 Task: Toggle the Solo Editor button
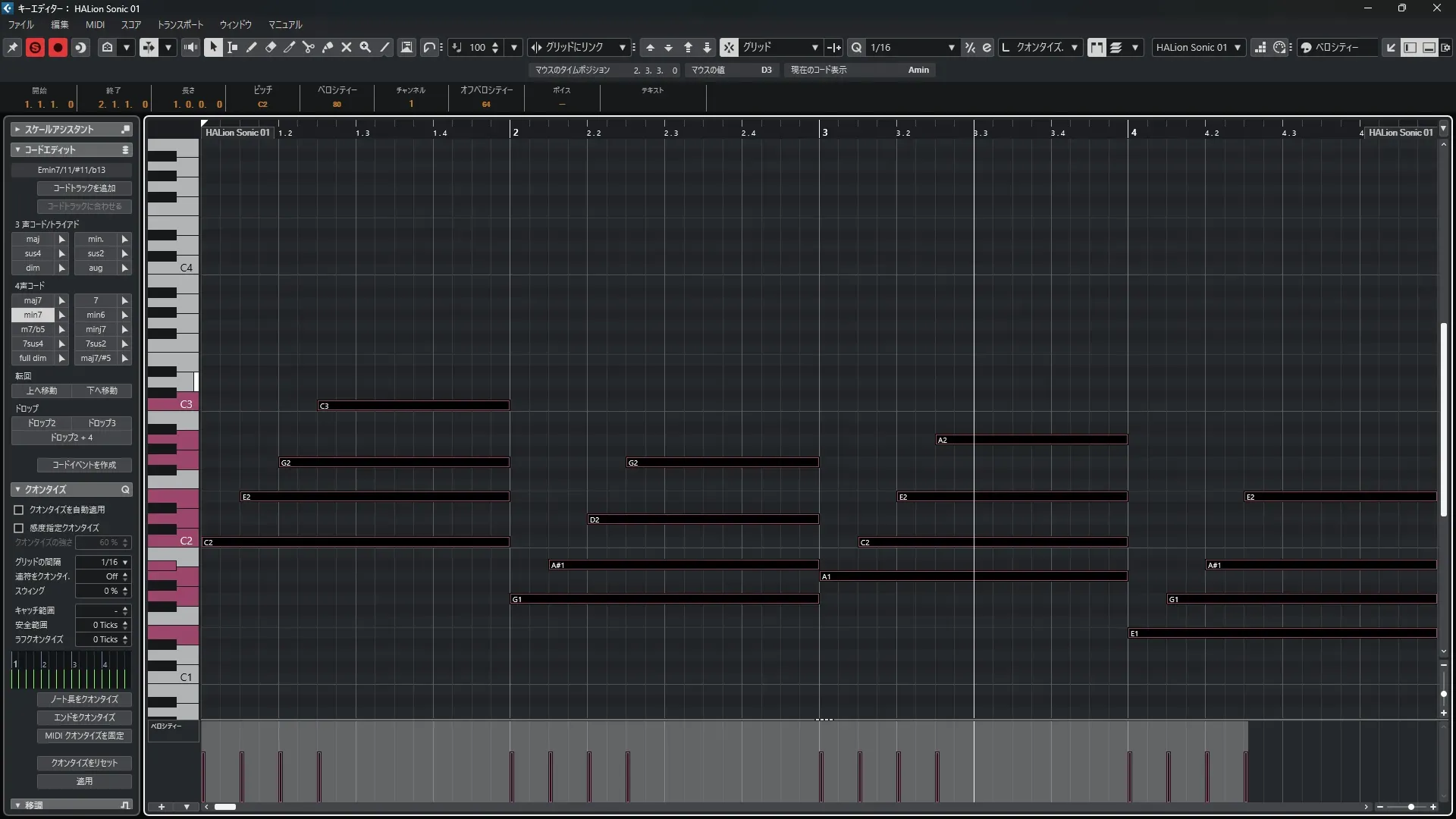(x=35, y=48)
